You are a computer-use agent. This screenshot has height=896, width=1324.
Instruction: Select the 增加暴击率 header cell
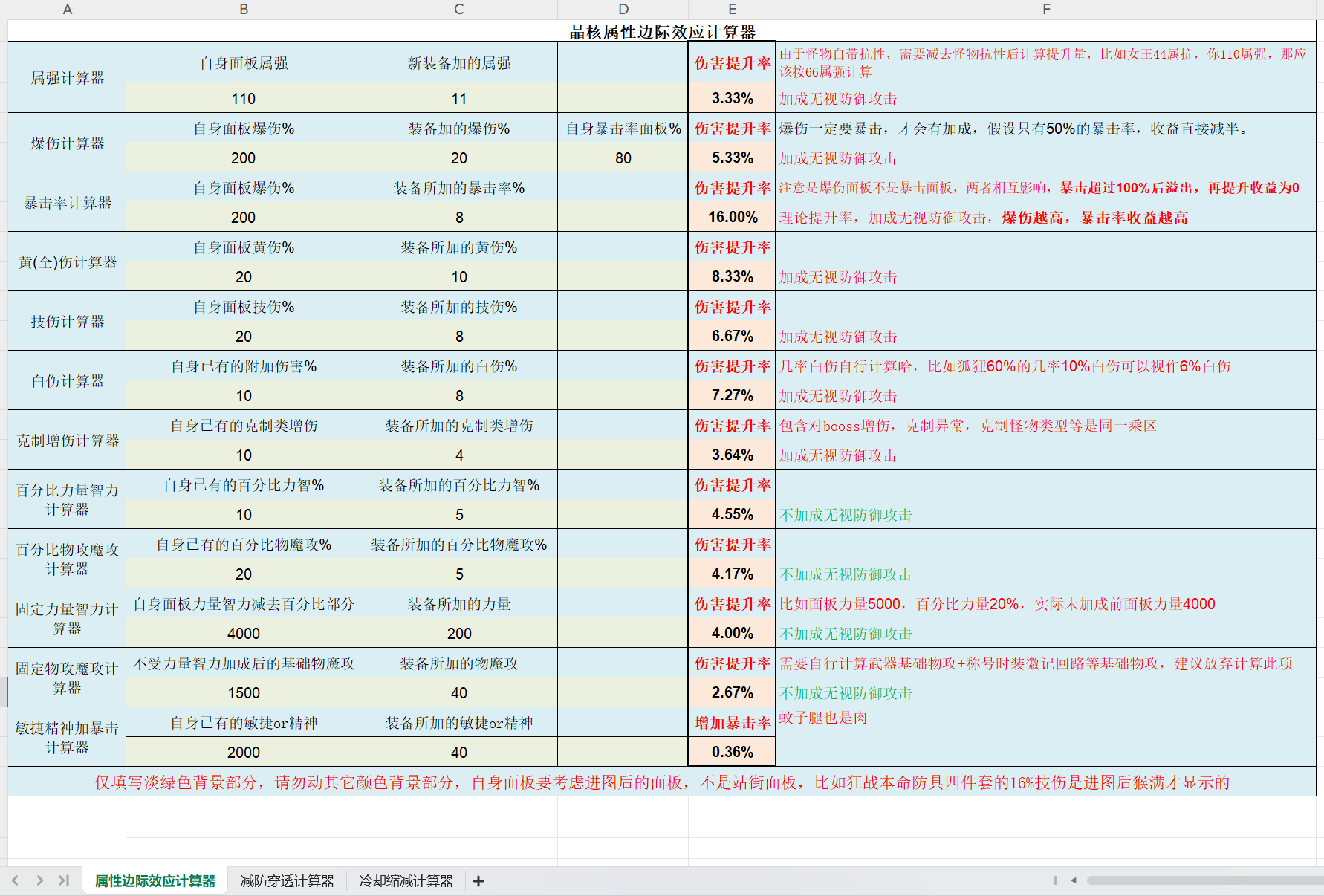(x=732, y=722)
